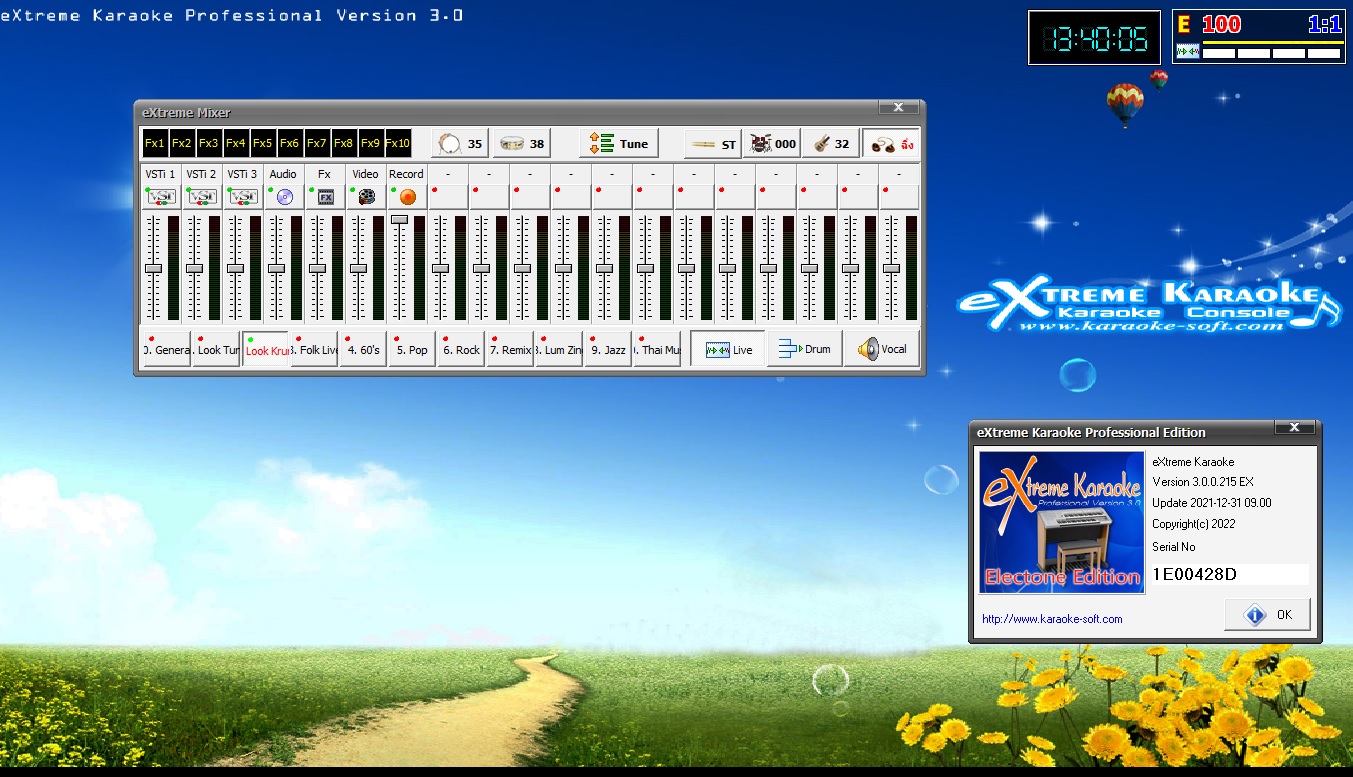The height and width of the screenshot is (777, 1353).
Task: Toggle the Fx7 effect slot
Action: (x=317, y=144)
